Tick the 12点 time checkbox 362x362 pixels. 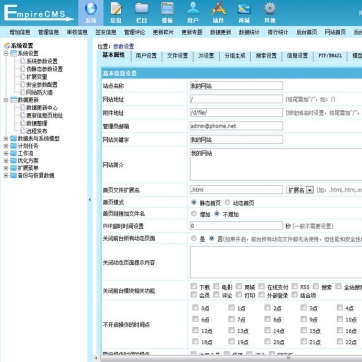(195, 330)
